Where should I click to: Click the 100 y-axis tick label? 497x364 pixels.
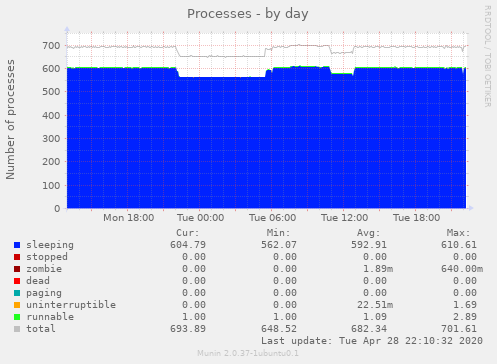(51, 185)
